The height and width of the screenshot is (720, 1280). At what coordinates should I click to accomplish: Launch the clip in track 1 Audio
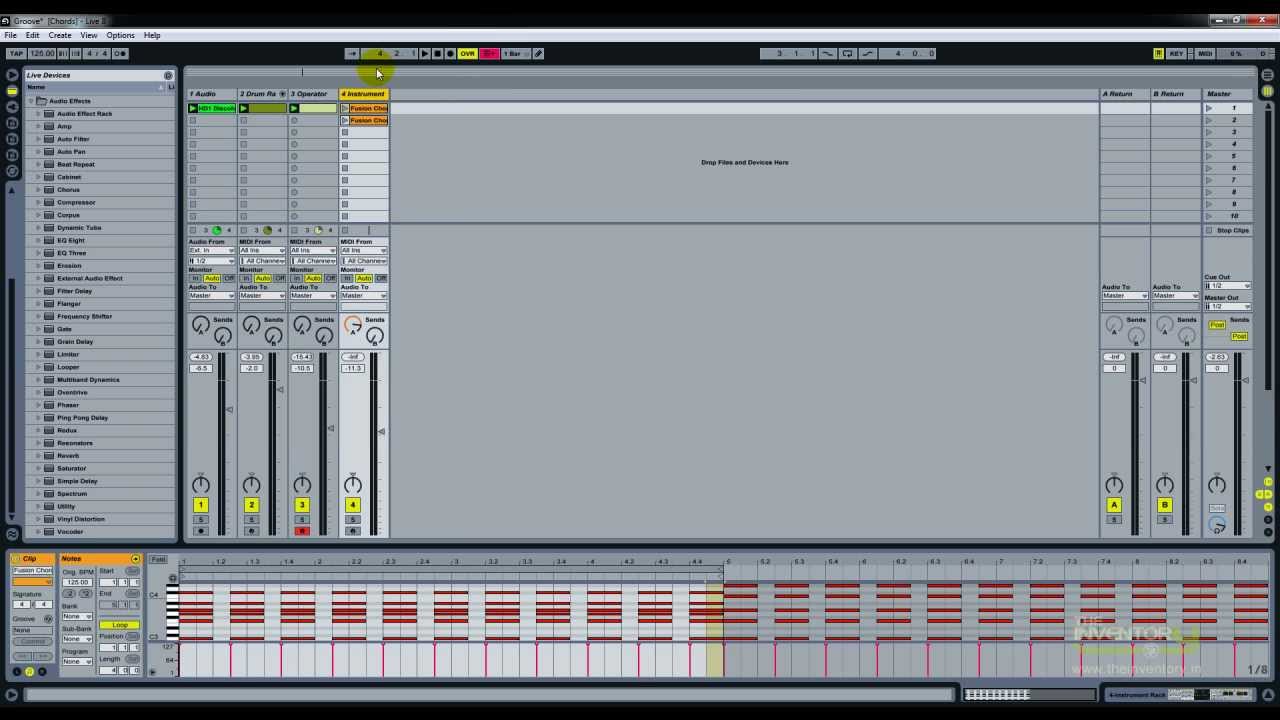pos(194,108)
